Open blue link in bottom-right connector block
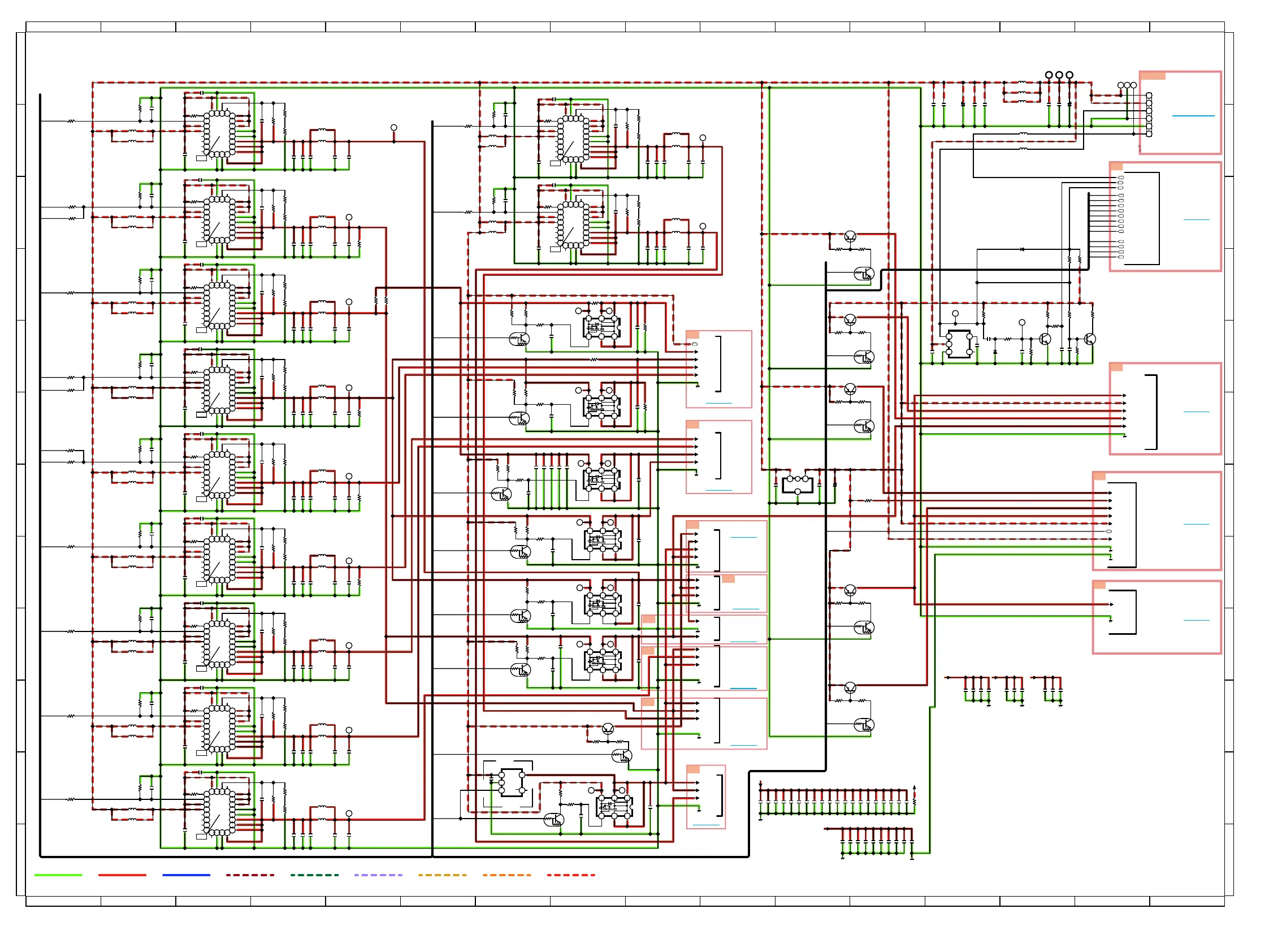Viewport: 1282px width, 952px height. (1196, 621)
